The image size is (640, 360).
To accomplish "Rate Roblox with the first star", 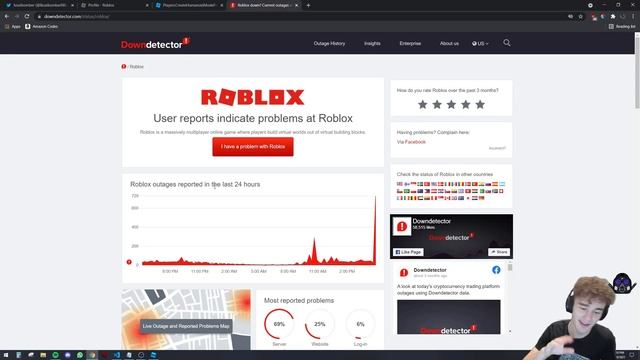I will coord(422,104).
